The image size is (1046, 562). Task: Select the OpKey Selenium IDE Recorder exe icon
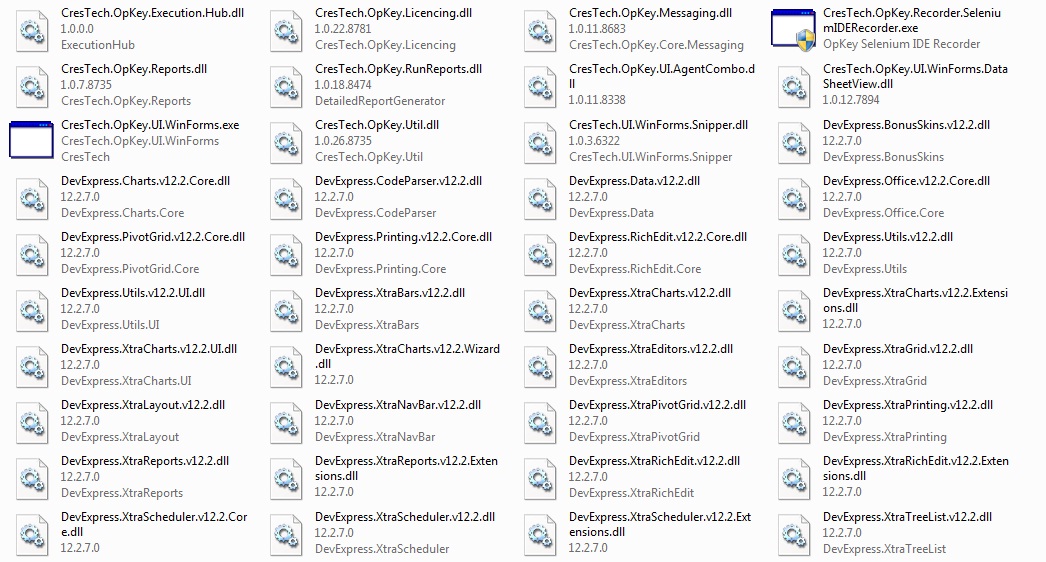pyautogui.click(x=793, y=29)
